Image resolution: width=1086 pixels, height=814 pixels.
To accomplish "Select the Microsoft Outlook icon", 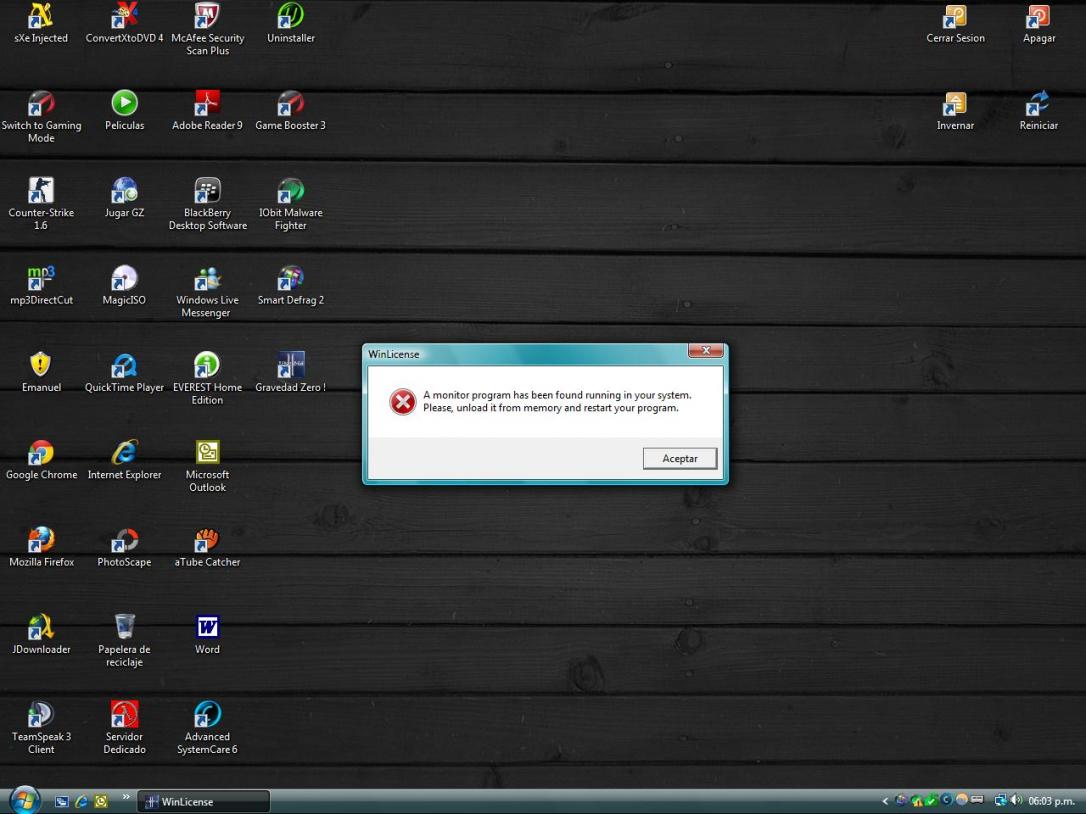I will point(207,466).
